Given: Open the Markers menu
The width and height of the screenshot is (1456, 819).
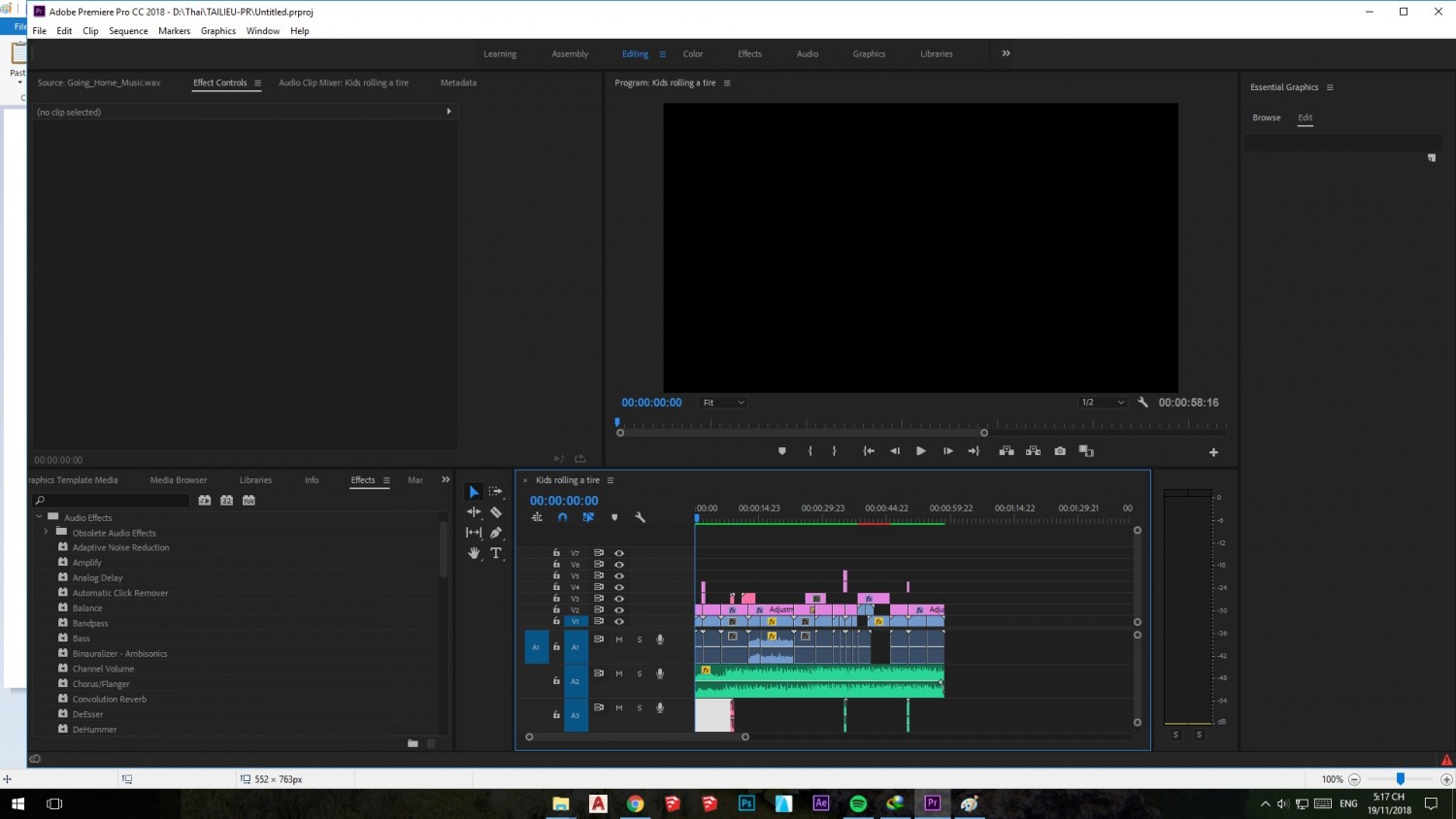Looking at the screenshot, I should point(175,31).
